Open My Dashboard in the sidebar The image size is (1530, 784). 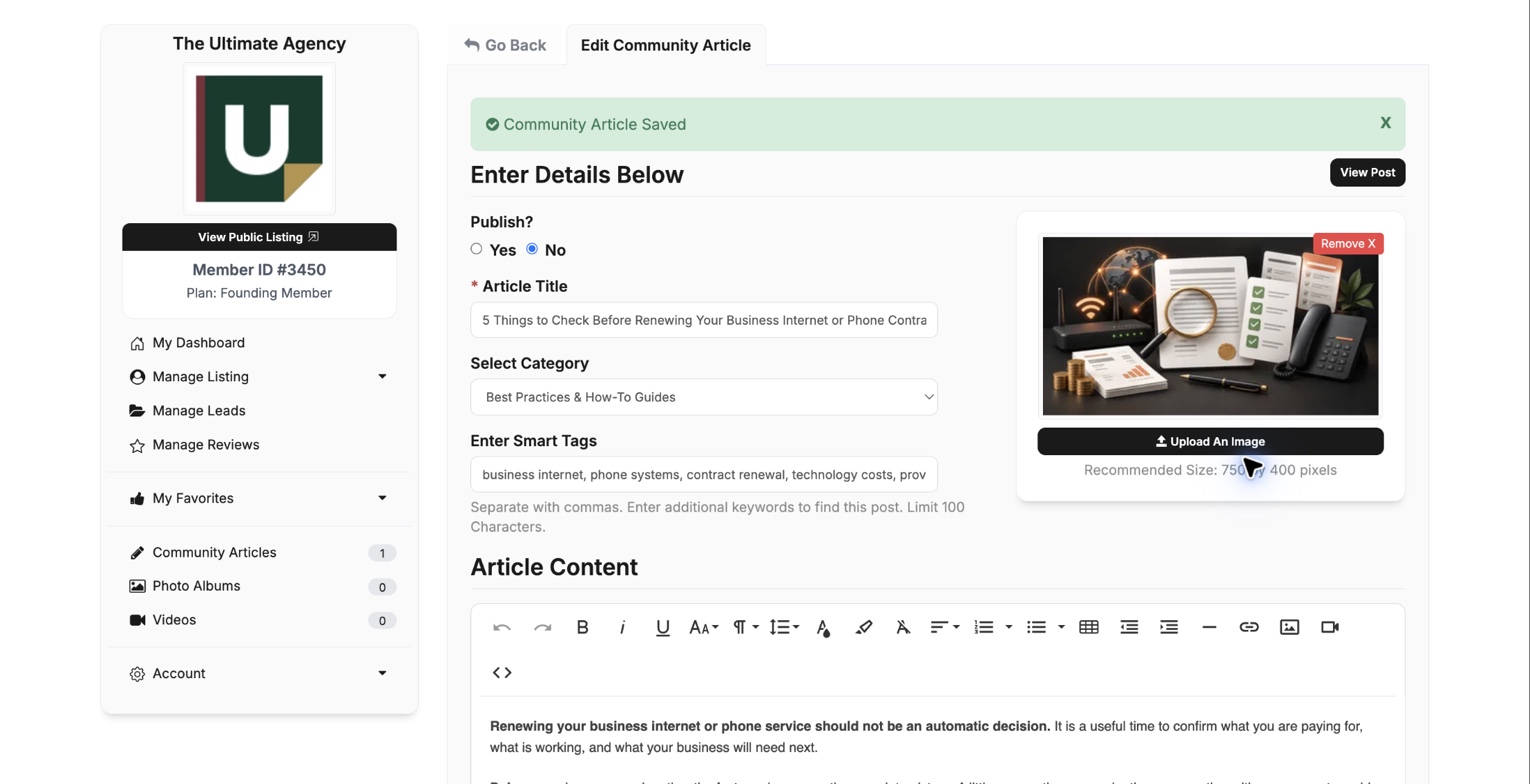199,343
